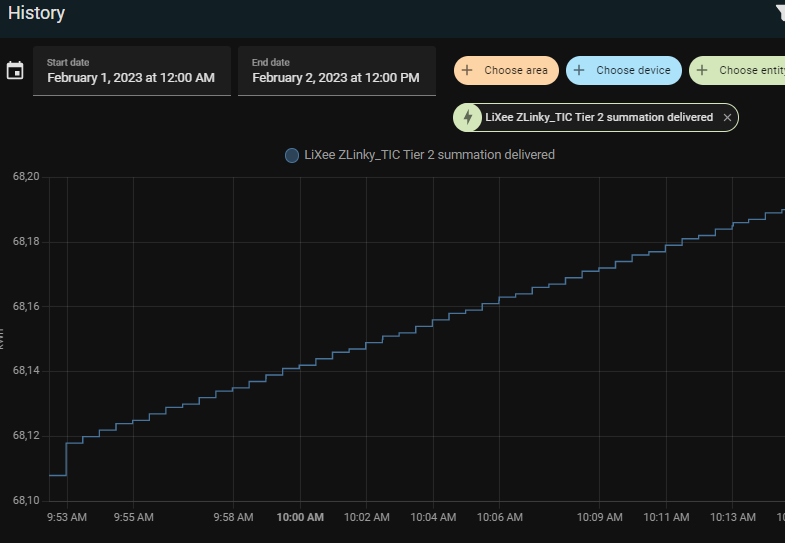
Task: Click the 10:00 AM time axis label
Action: [300, 517]
